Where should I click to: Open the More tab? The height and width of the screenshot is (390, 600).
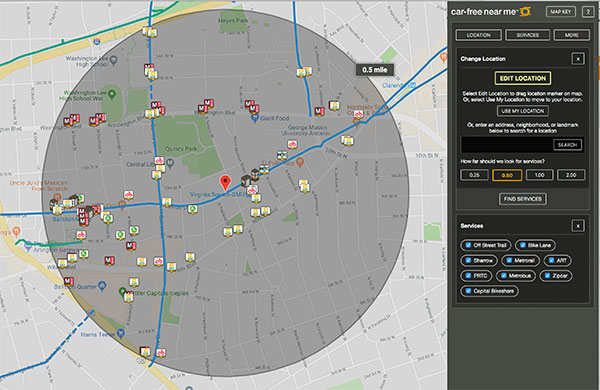click(x=571, y=35)
